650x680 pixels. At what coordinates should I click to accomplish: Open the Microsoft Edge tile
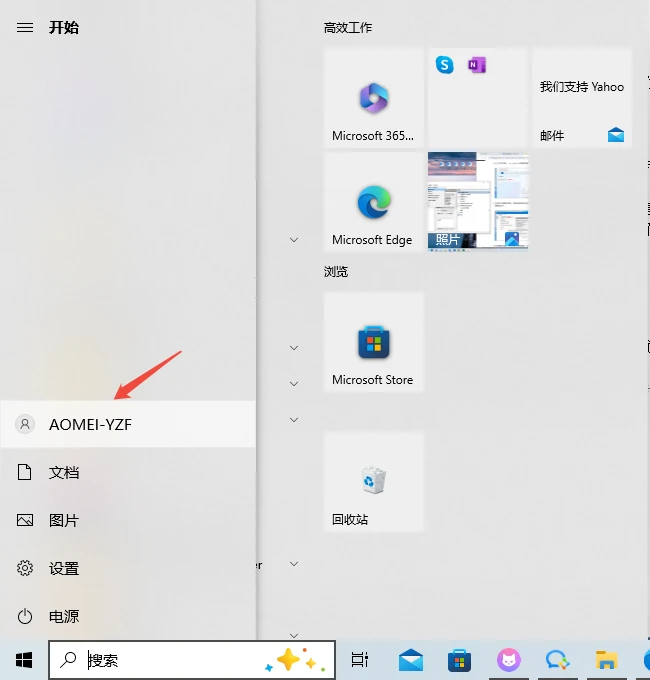pyautogui.click(x=373, y=202)
